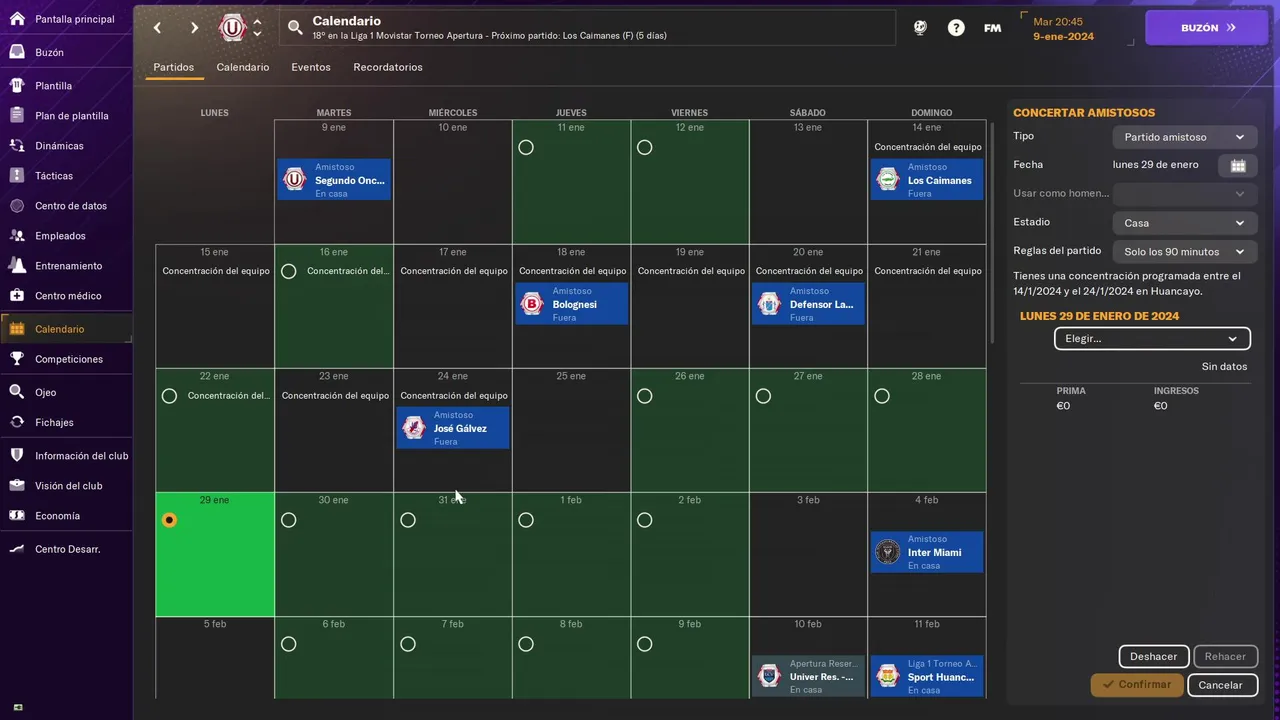Click the football head icon in top bar
The height and width of the screenshot is (720, 1280).
click(920, 28)
